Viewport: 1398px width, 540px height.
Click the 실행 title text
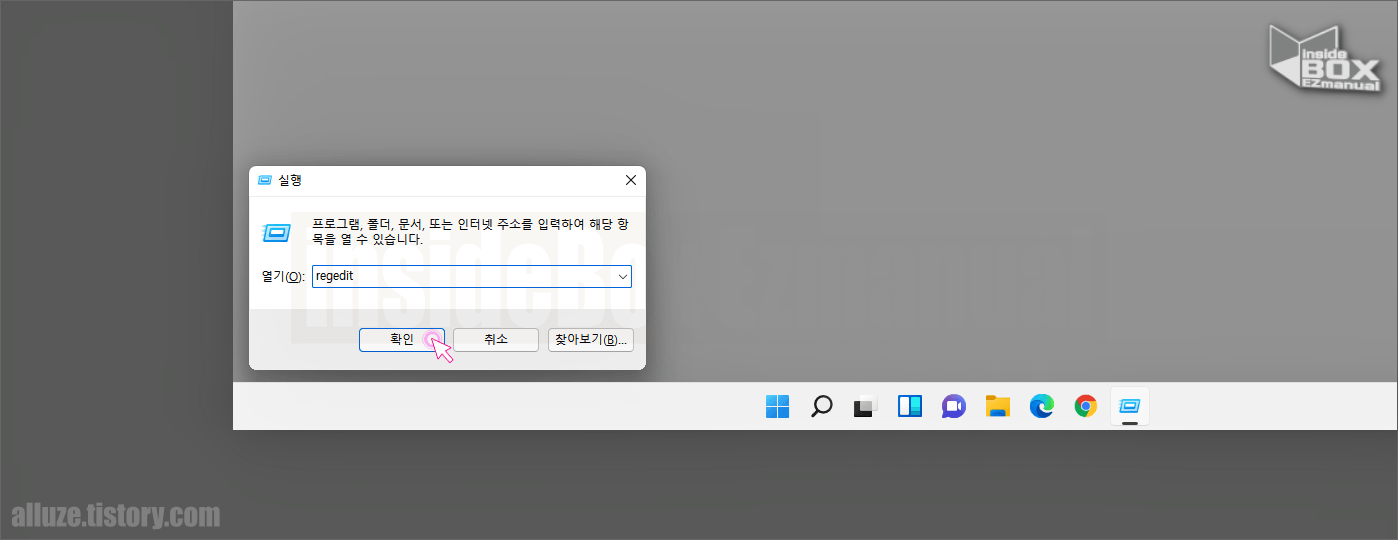pyautogui.click(x=290, y=181)
